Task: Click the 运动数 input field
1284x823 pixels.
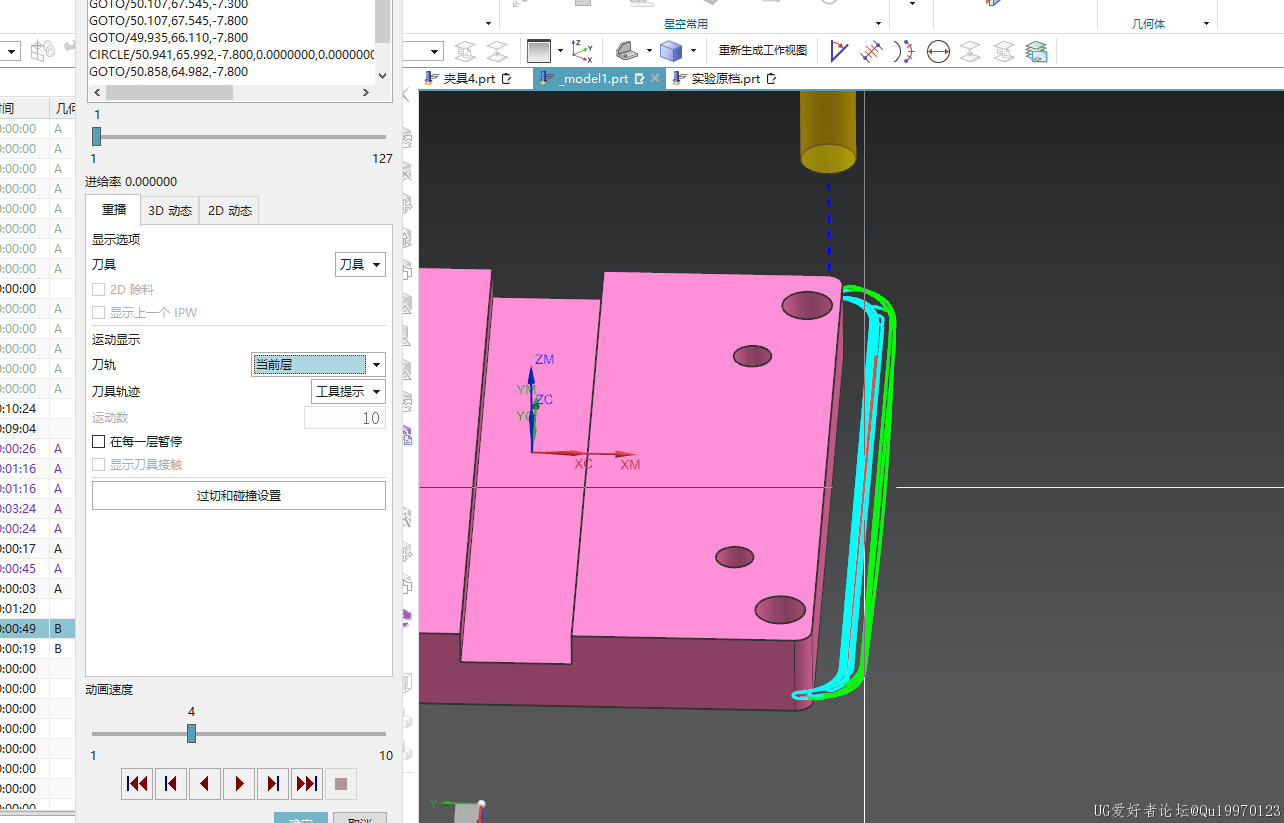Action: pos(345,418)
